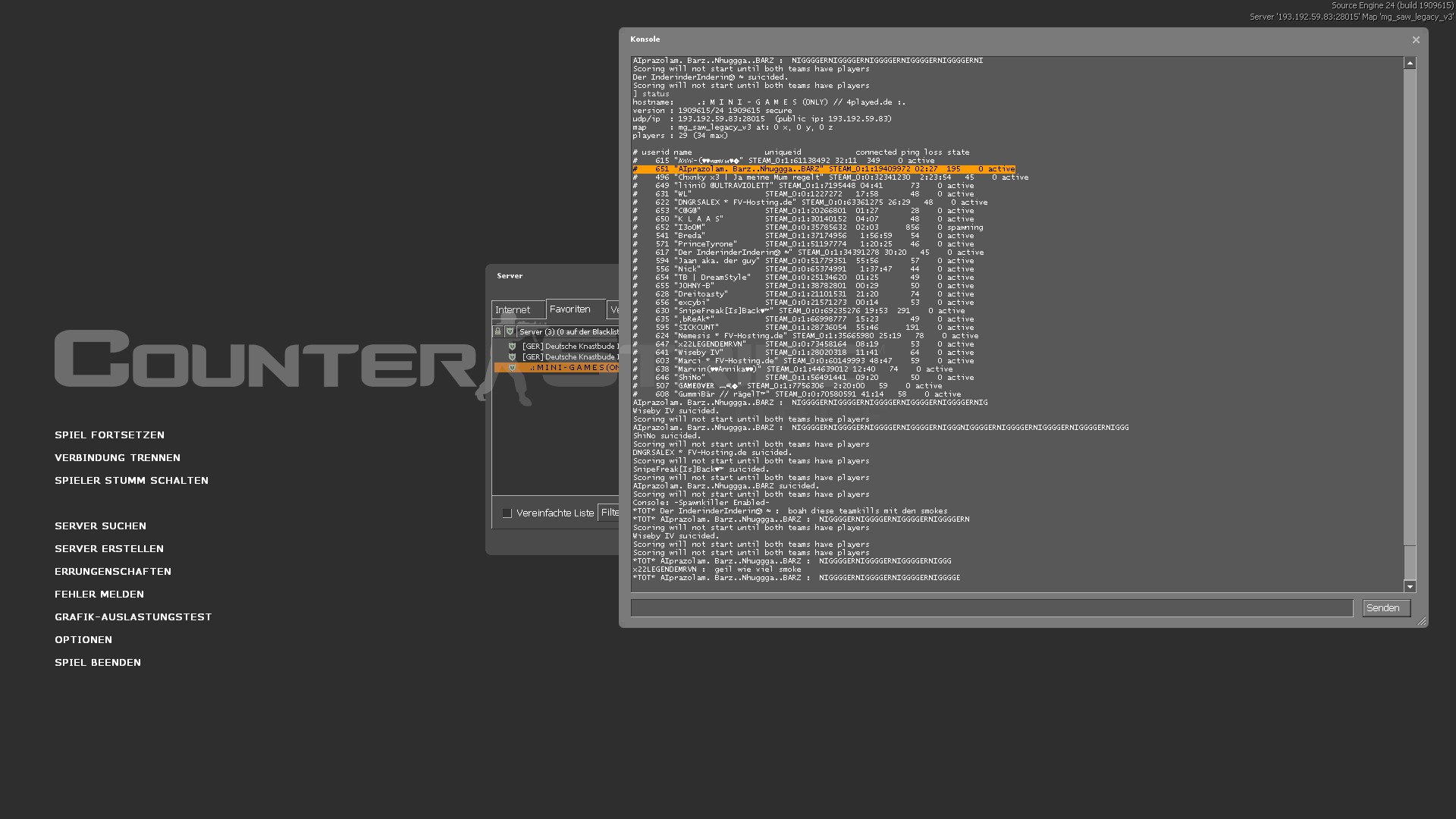Click the 'Console: -Spawnkiller Enabled-' line

click(x=701, y=503)
